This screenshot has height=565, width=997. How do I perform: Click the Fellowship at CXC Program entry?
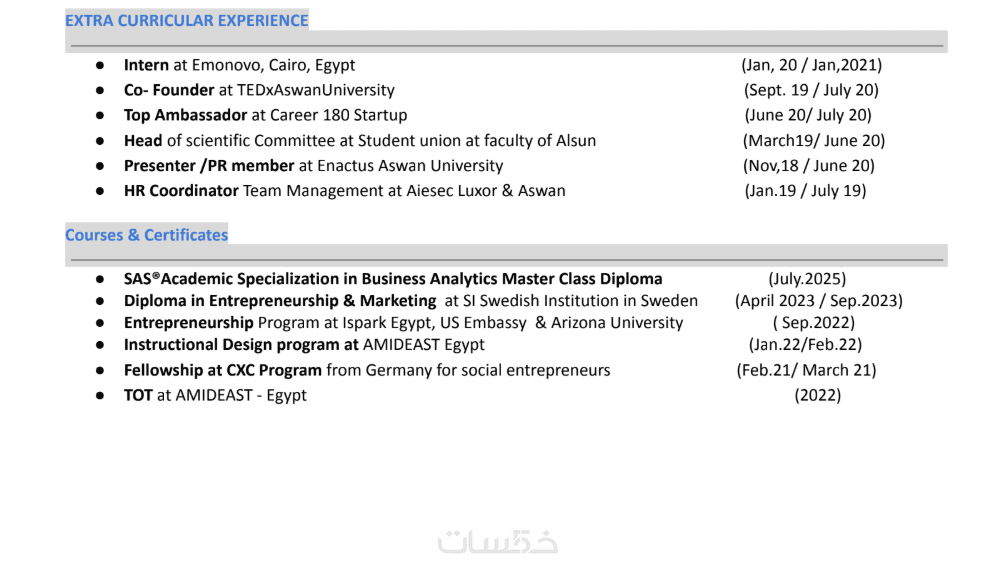coord(366,370)
